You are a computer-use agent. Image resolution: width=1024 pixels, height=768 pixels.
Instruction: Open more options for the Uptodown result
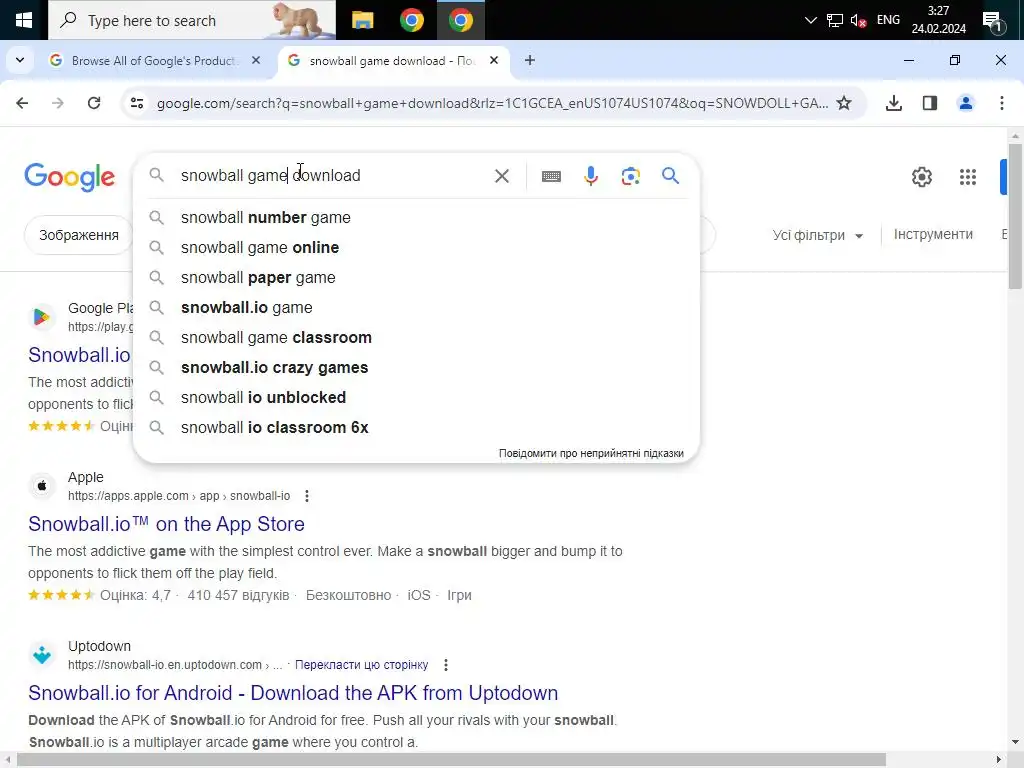coord(446,665)
